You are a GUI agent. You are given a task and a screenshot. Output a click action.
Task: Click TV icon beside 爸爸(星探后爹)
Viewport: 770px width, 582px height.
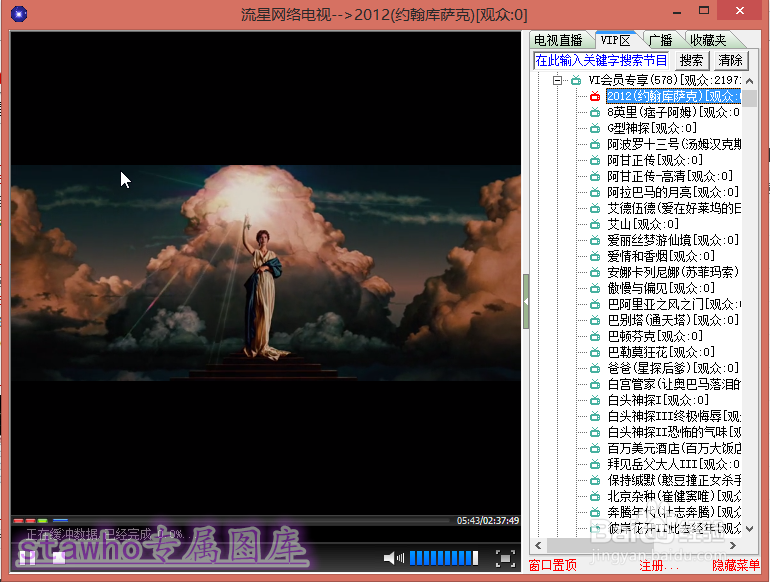tap(595, 368)
